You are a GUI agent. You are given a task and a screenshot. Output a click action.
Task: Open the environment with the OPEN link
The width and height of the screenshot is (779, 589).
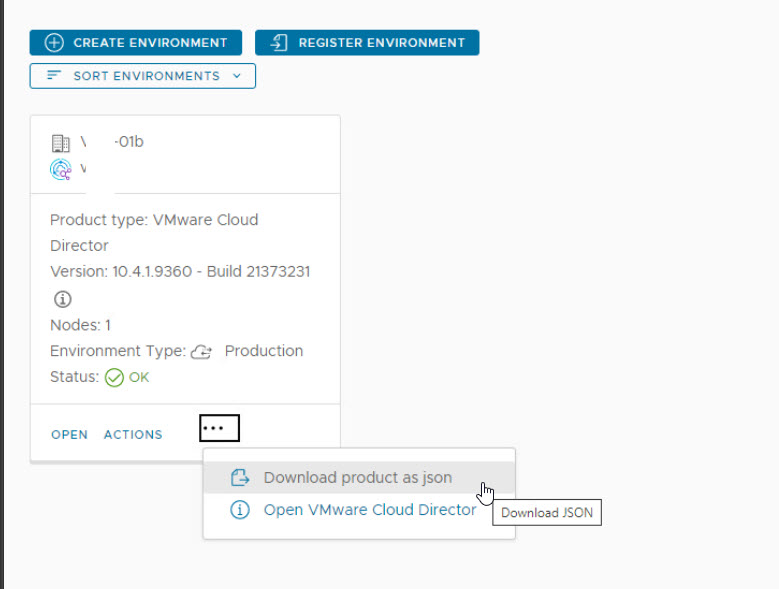point(70,435)
